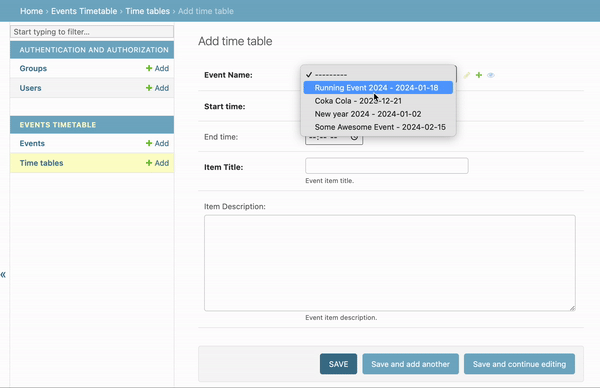Image resolution: width=600 pixels, height=388 pixels.
Task: Choose Coka Cola - 2023-12-21 from list
Action: click(378, 101)
